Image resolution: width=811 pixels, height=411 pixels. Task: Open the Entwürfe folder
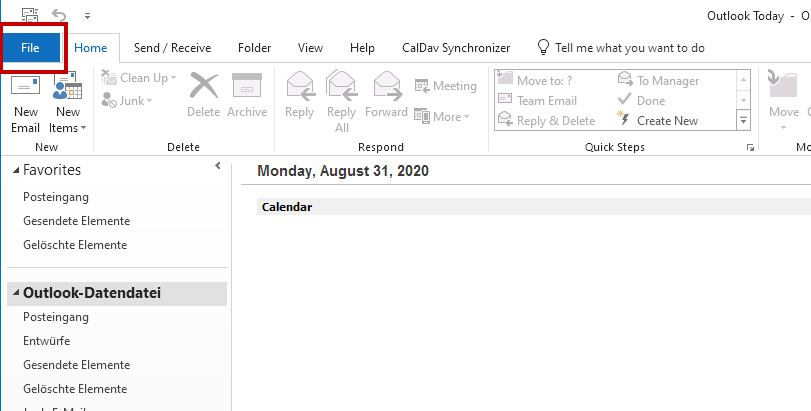[47, 341]
